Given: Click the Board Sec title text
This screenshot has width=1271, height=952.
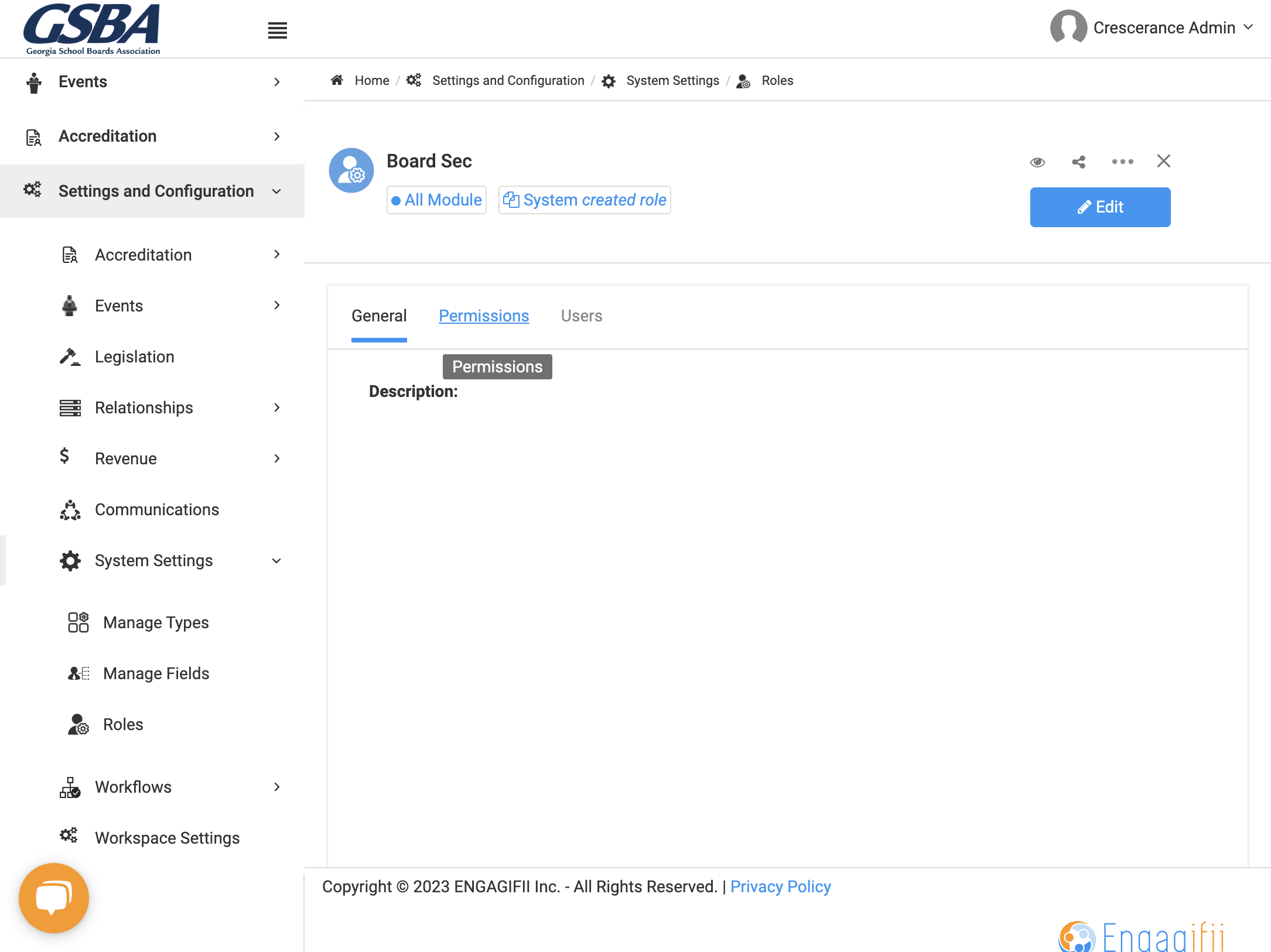Looking at the screenshot, I should [429, 161].
